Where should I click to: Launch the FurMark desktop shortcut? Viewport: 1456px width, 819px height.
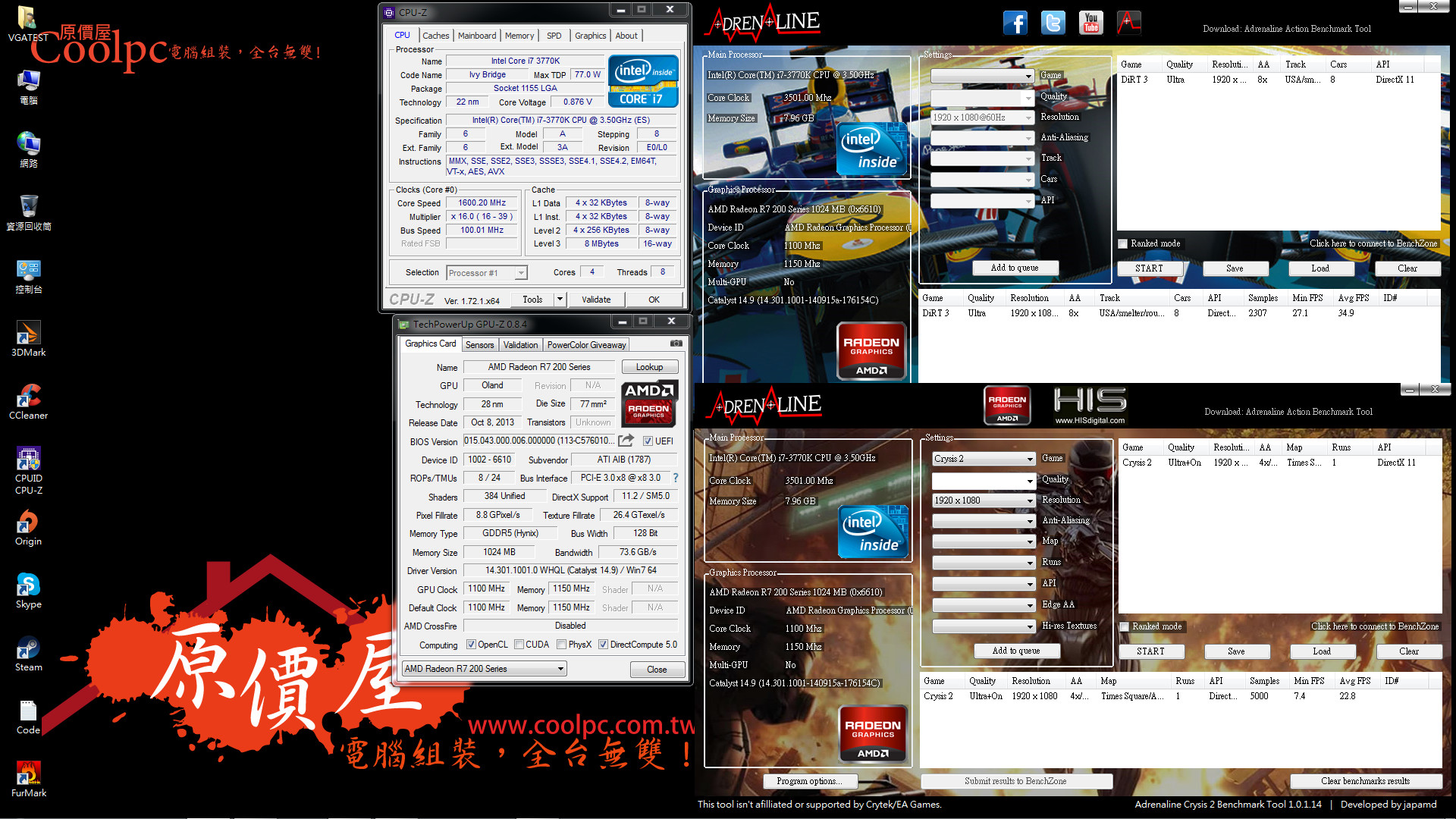(x=28, y=779)
